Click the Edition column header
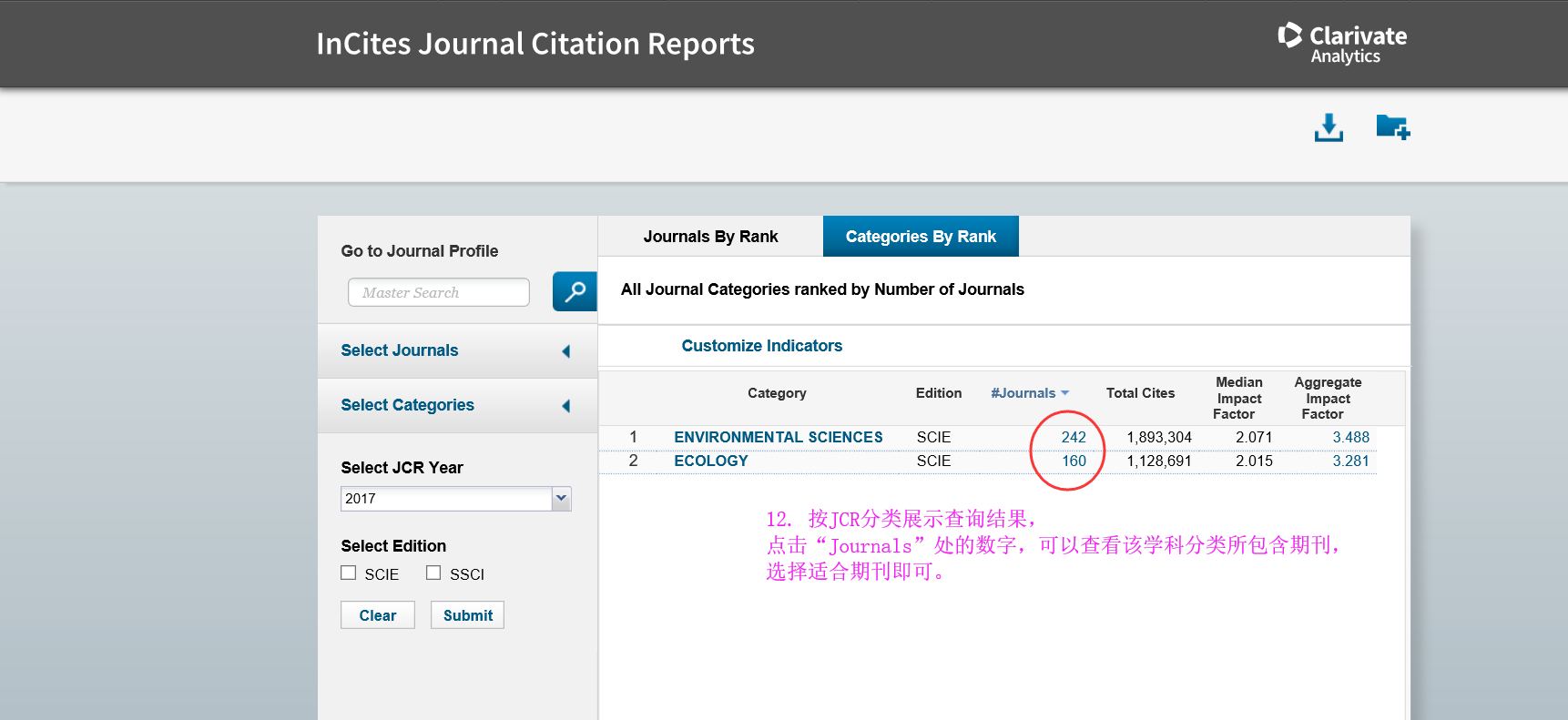The image size is (1568, 720). click(x=939, y=393)
